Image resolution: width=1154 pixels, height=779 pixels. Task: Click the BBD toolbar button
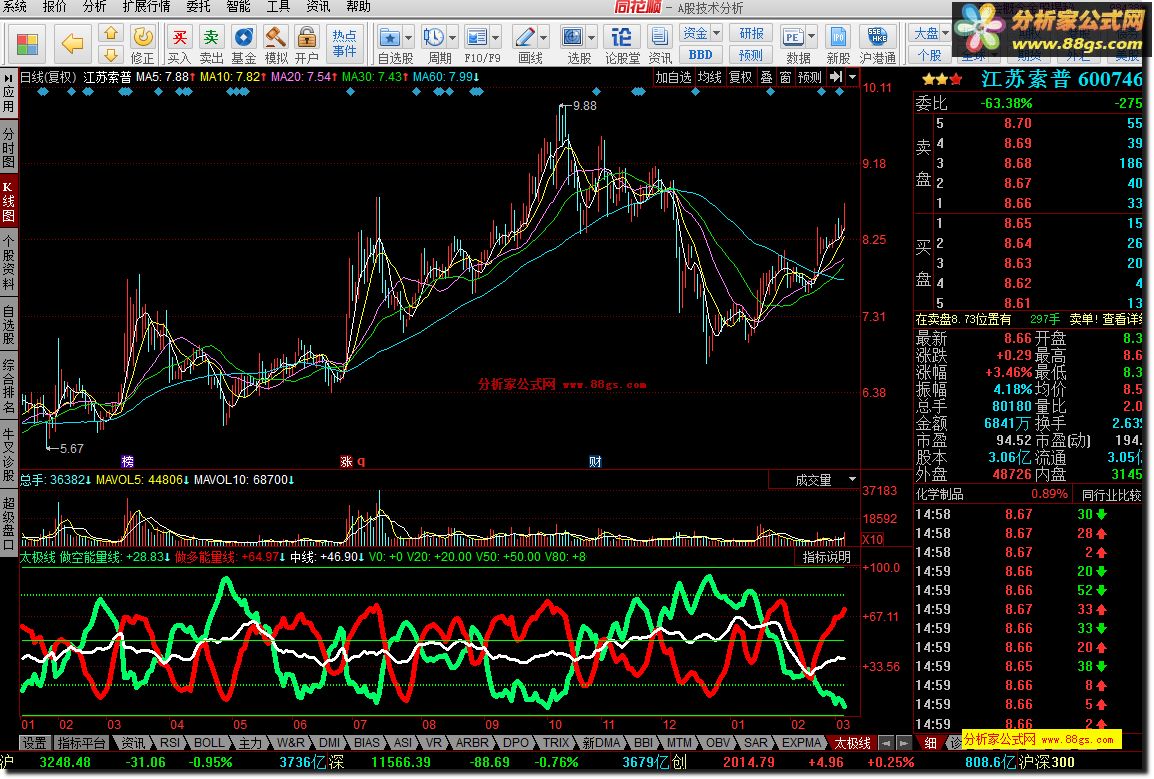tap(700, 54)
